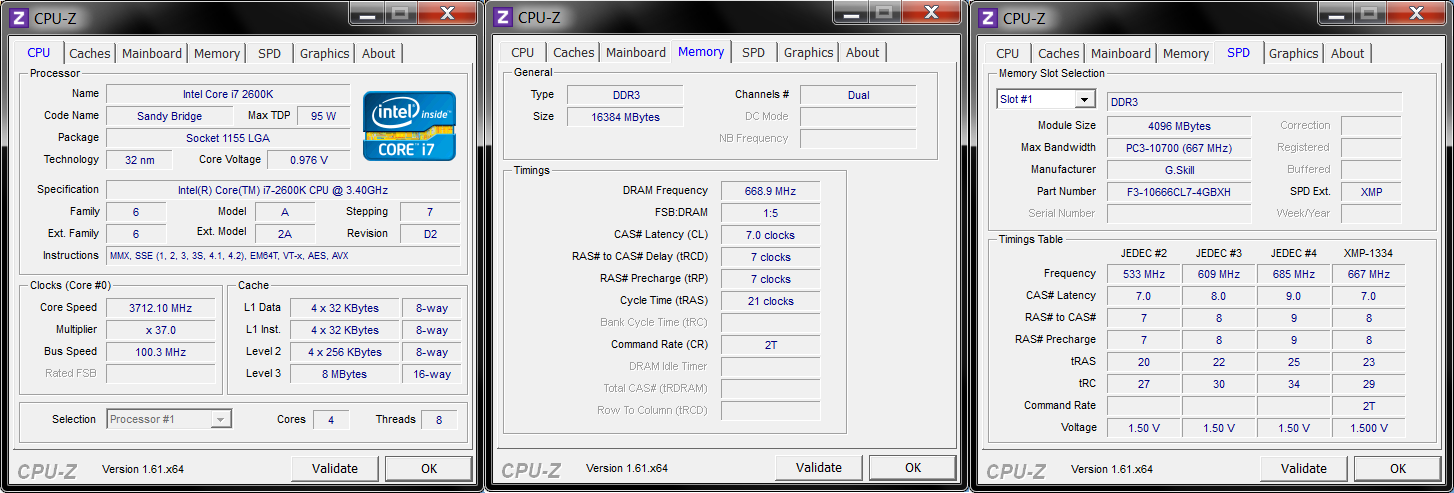Open Mainboard tab in the middle window
The width and height of the screenshot is (1454, 493).
(636, 53)
